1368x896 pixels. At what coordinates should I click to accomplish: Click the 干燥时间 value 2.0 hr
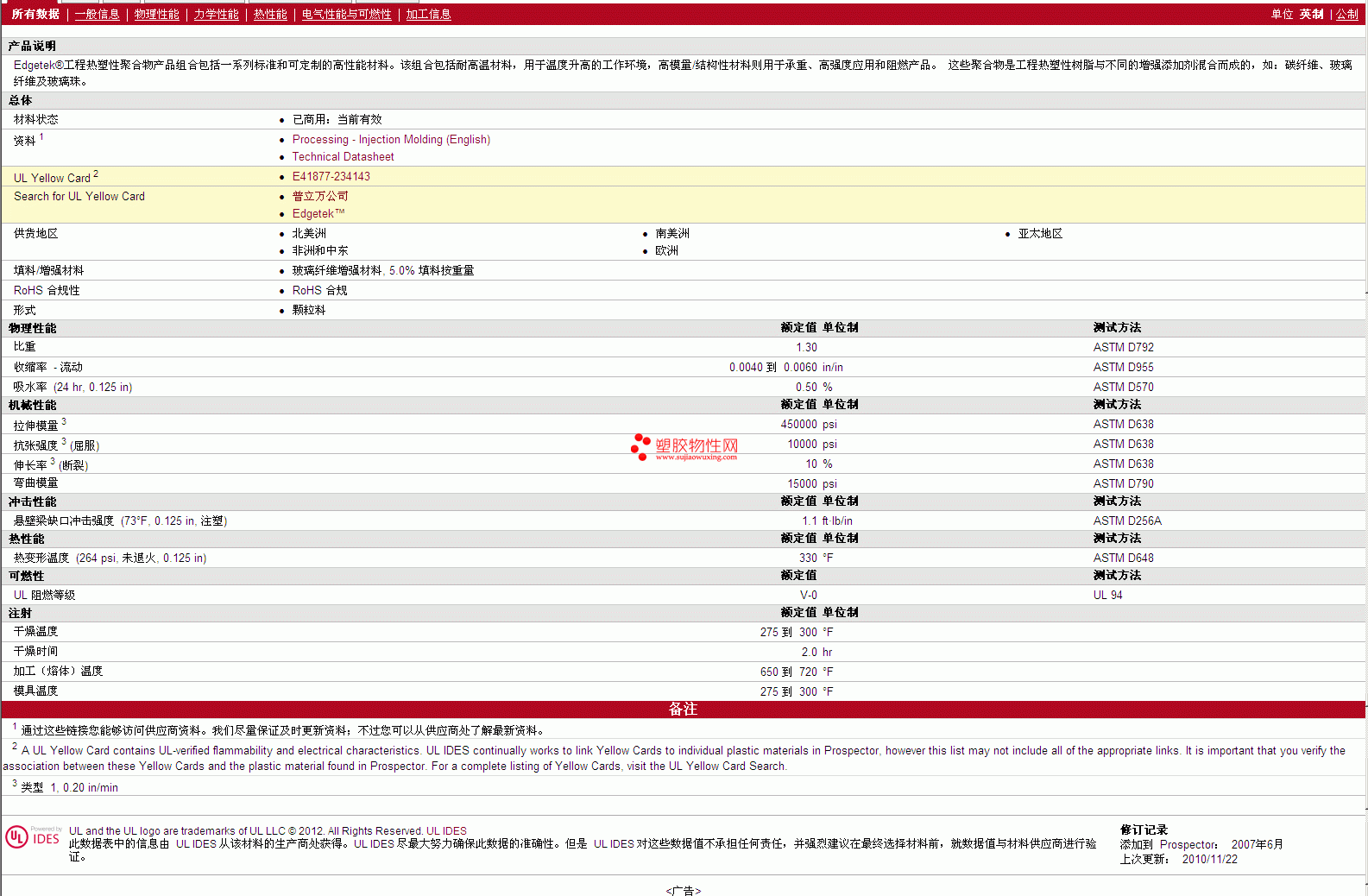pos(816,652)
